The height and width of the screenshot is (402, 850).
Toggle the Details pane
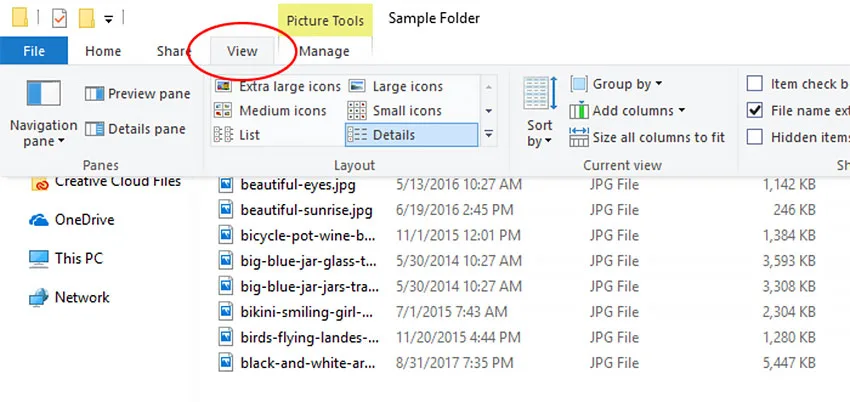tap(136, 129)
